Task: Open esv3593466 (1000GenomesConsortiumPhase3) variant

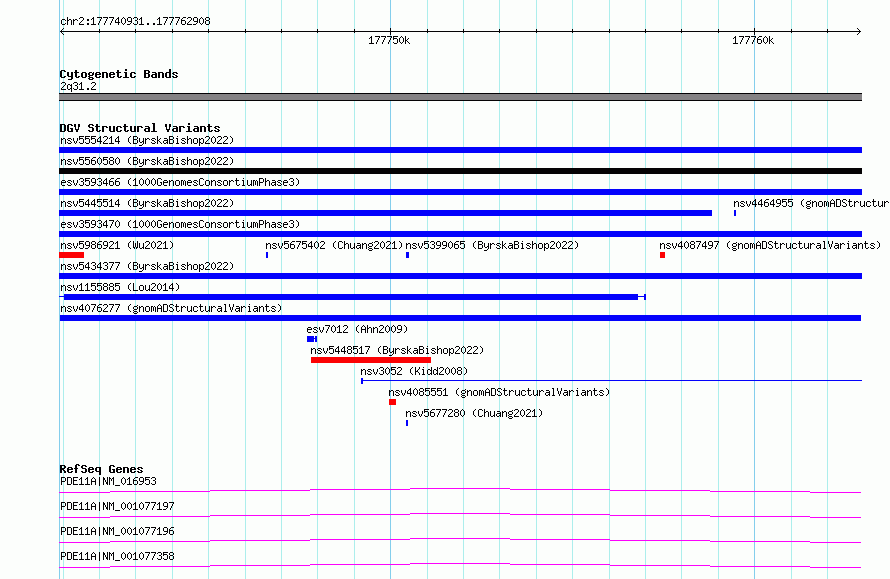Action: pyautogui.click(x=180, y=182)
